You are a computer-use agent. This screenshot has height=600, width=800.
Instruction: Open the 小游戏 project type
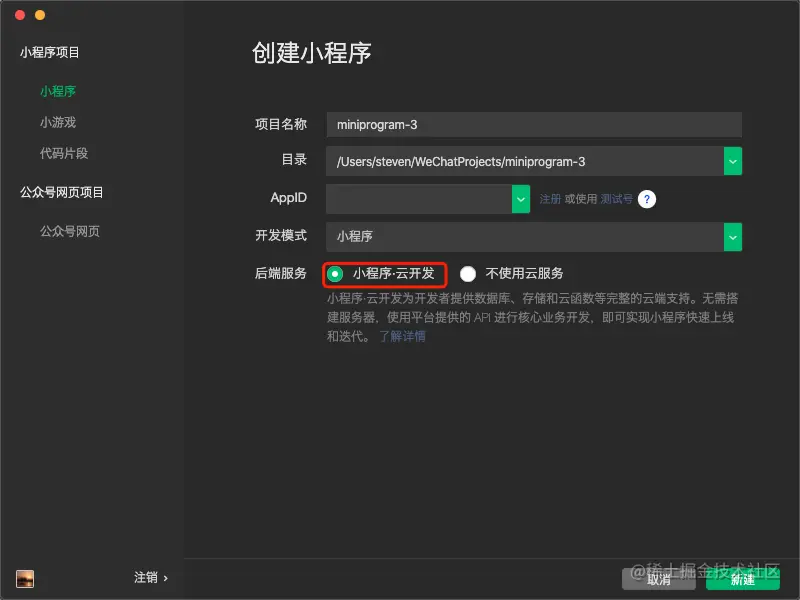coord(58,122)
